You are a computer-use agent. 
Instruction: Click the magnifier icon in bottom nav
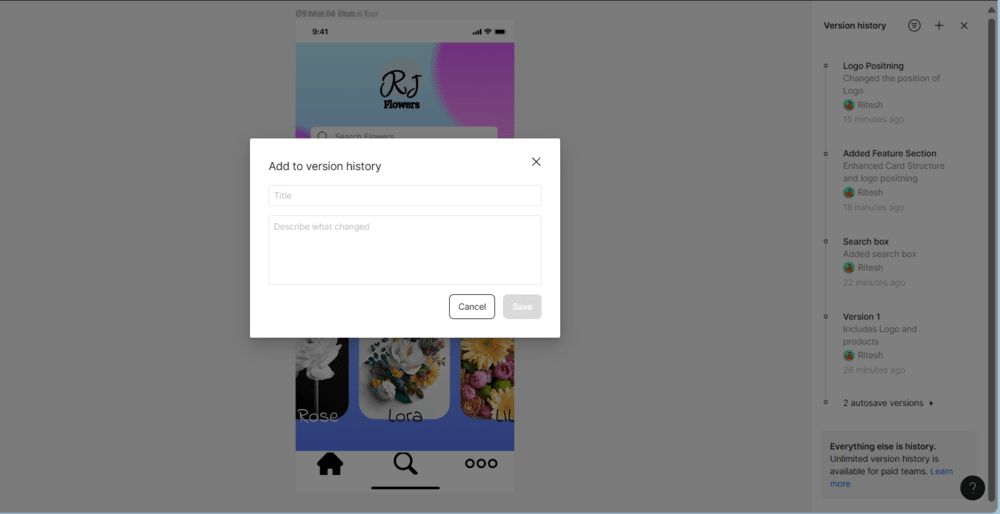pyautogui.click(x=405, y=464)
